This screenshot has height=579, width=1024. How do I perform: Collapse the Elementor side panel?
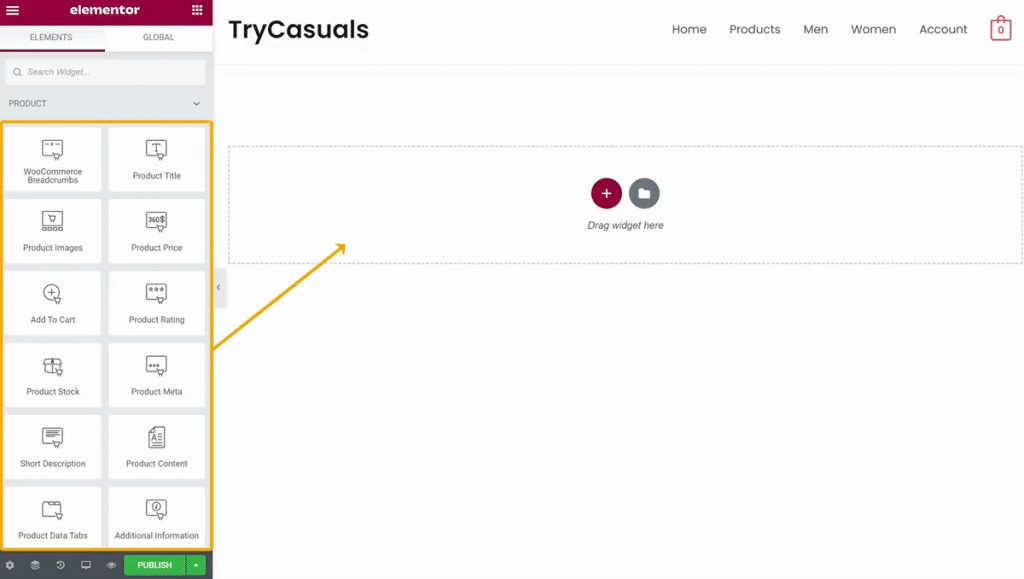(219, 287)
